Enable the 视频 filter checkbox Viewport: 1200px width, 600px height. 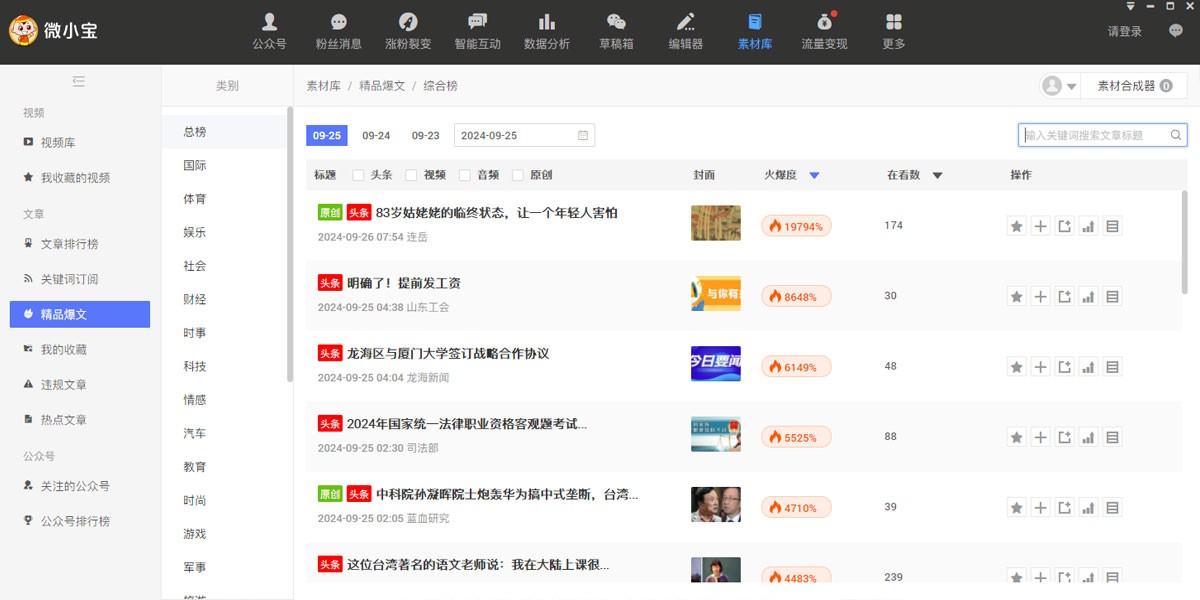click(x=413, y=173)
